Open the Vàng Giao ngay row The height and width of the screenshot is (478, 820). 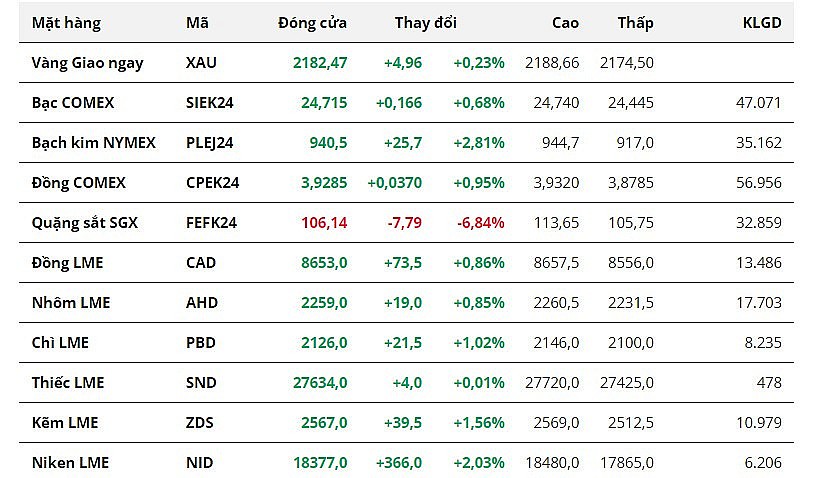(87, 63)
